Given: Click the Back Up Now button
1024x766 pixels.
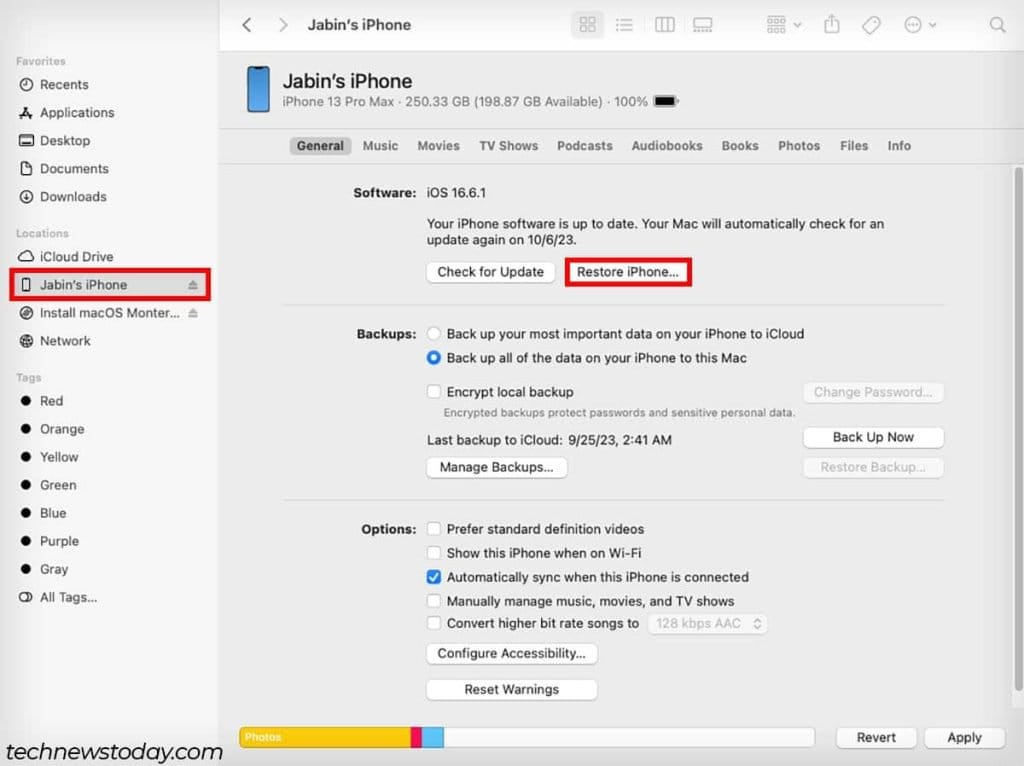Looking at the screenshot, I should [x=872, y=437].
